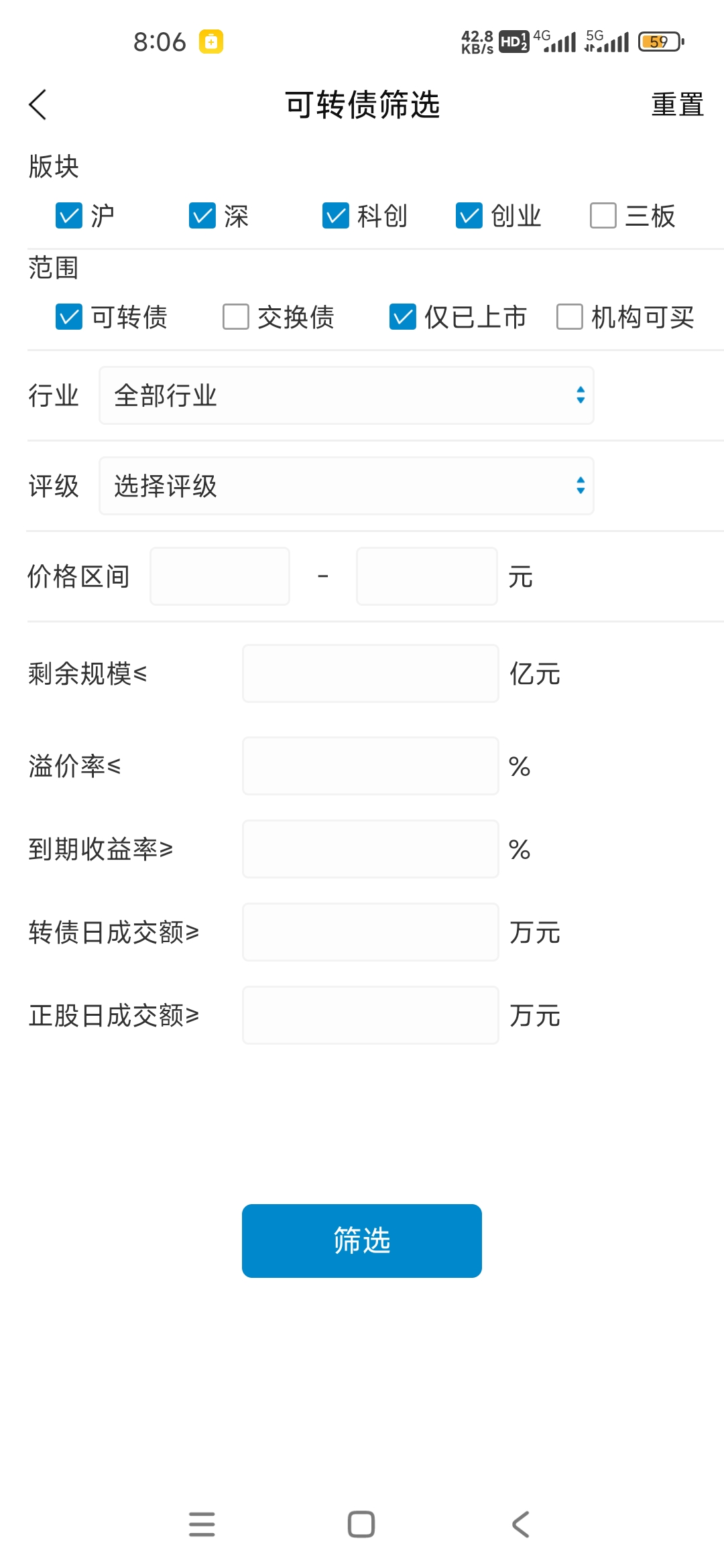Viewport: 724px width, 1568px height.
Task: Uncheck the 沪 board checkbox
Action: (x=69, y=216)
